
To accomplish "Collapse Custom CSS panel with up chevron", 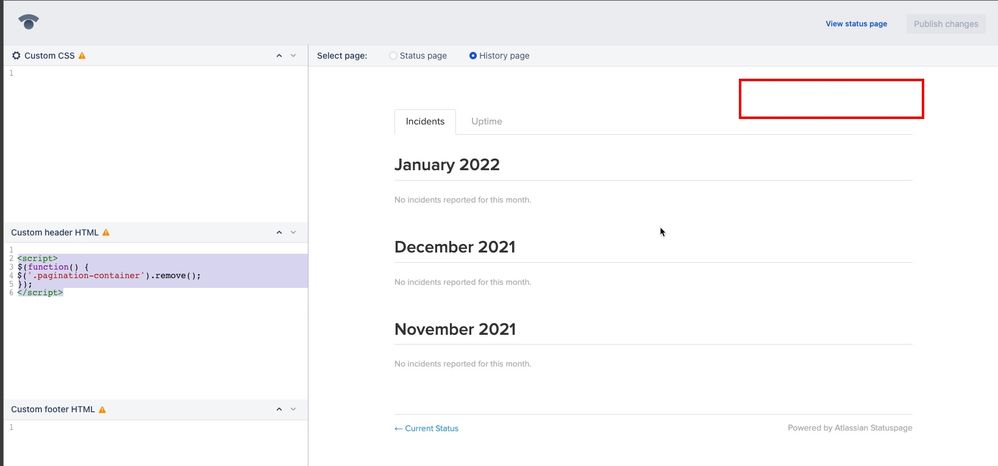I will click(x=279, y=55).
